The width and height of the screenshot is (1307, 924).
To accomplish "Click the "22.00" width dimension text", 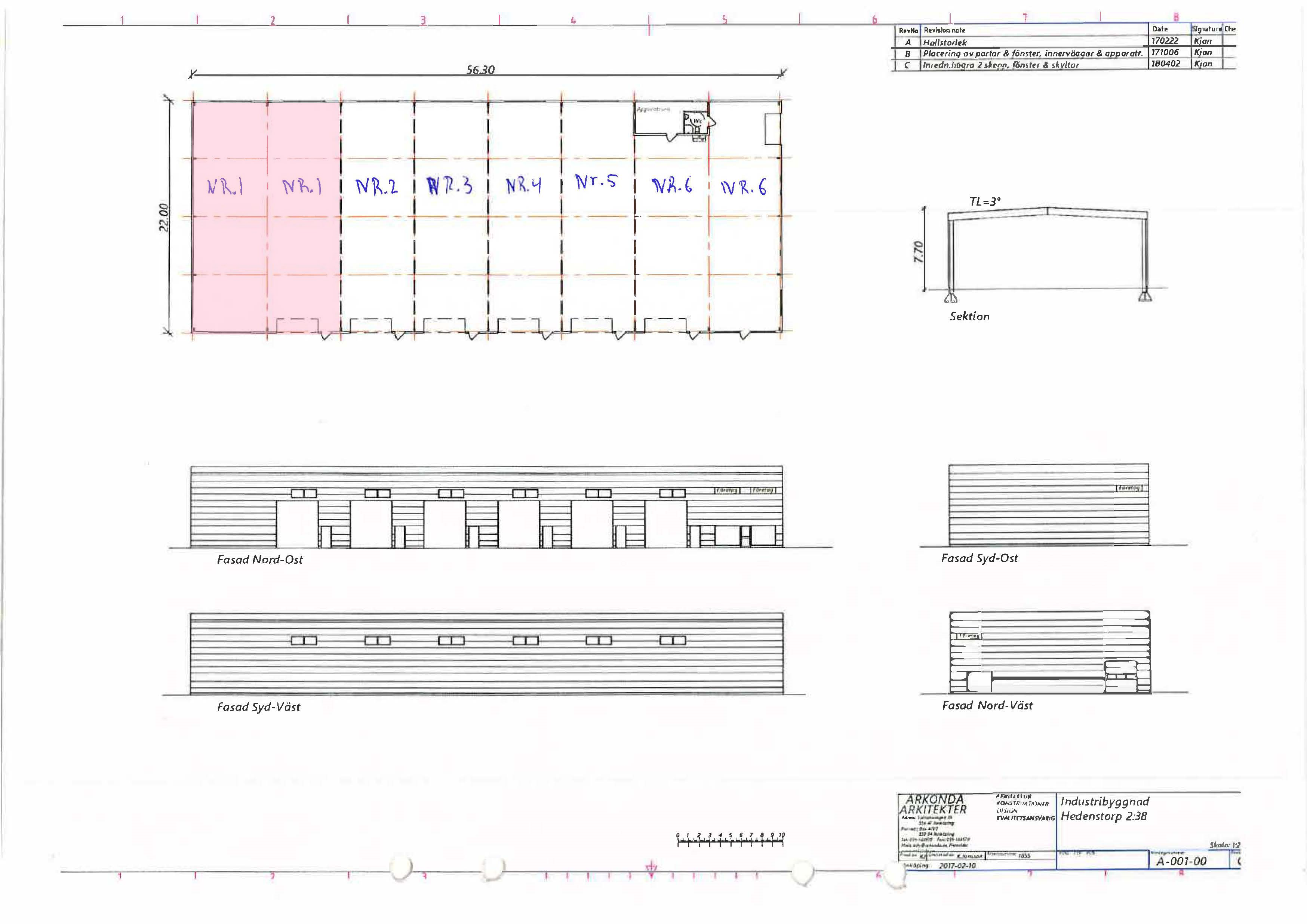I will point(163,217).
